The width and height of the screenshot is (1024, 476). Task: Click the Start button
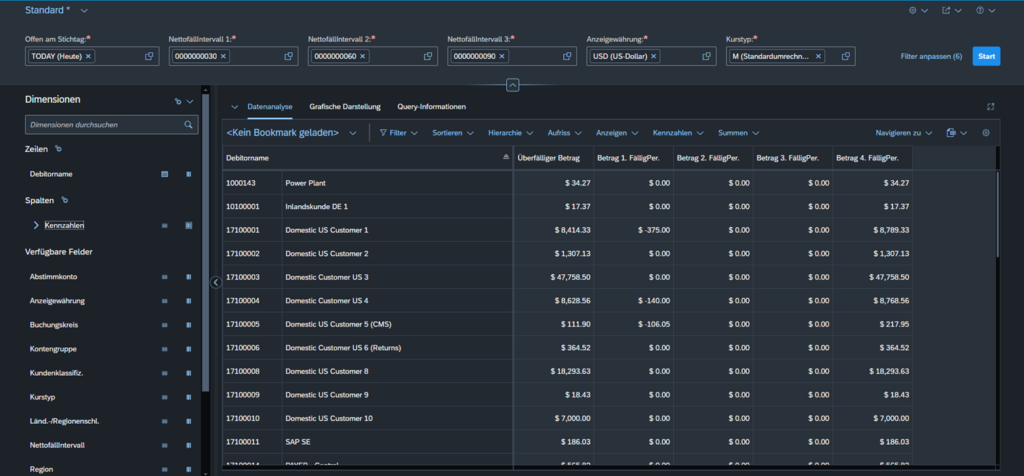click(986, 56)
